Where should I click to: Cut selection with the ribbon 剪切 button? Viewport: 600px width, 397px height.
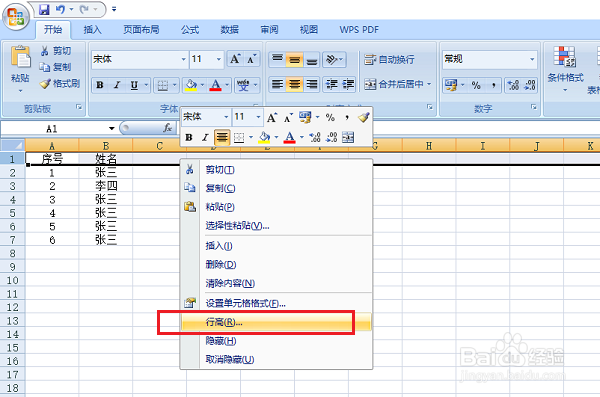pos(56,51)
